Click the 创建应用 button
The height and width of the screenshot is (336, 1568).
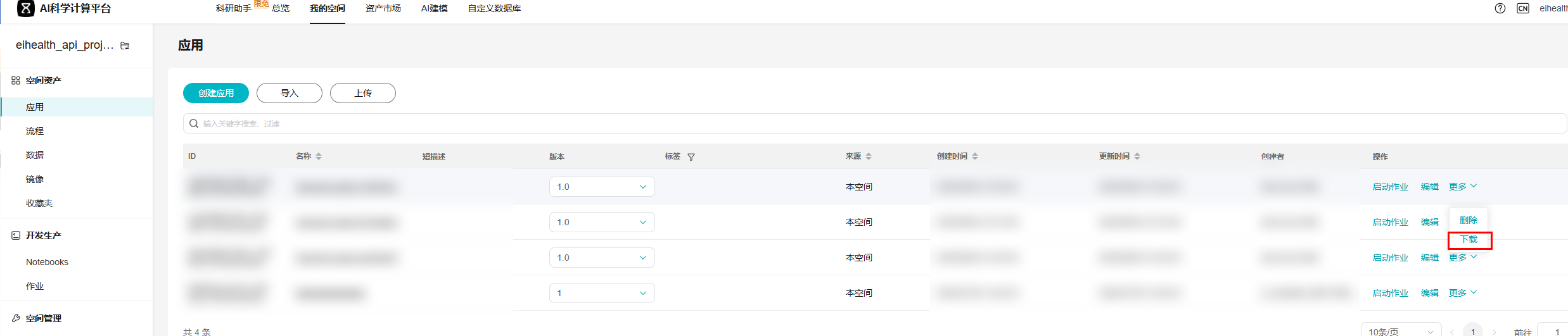coord(216,93)
